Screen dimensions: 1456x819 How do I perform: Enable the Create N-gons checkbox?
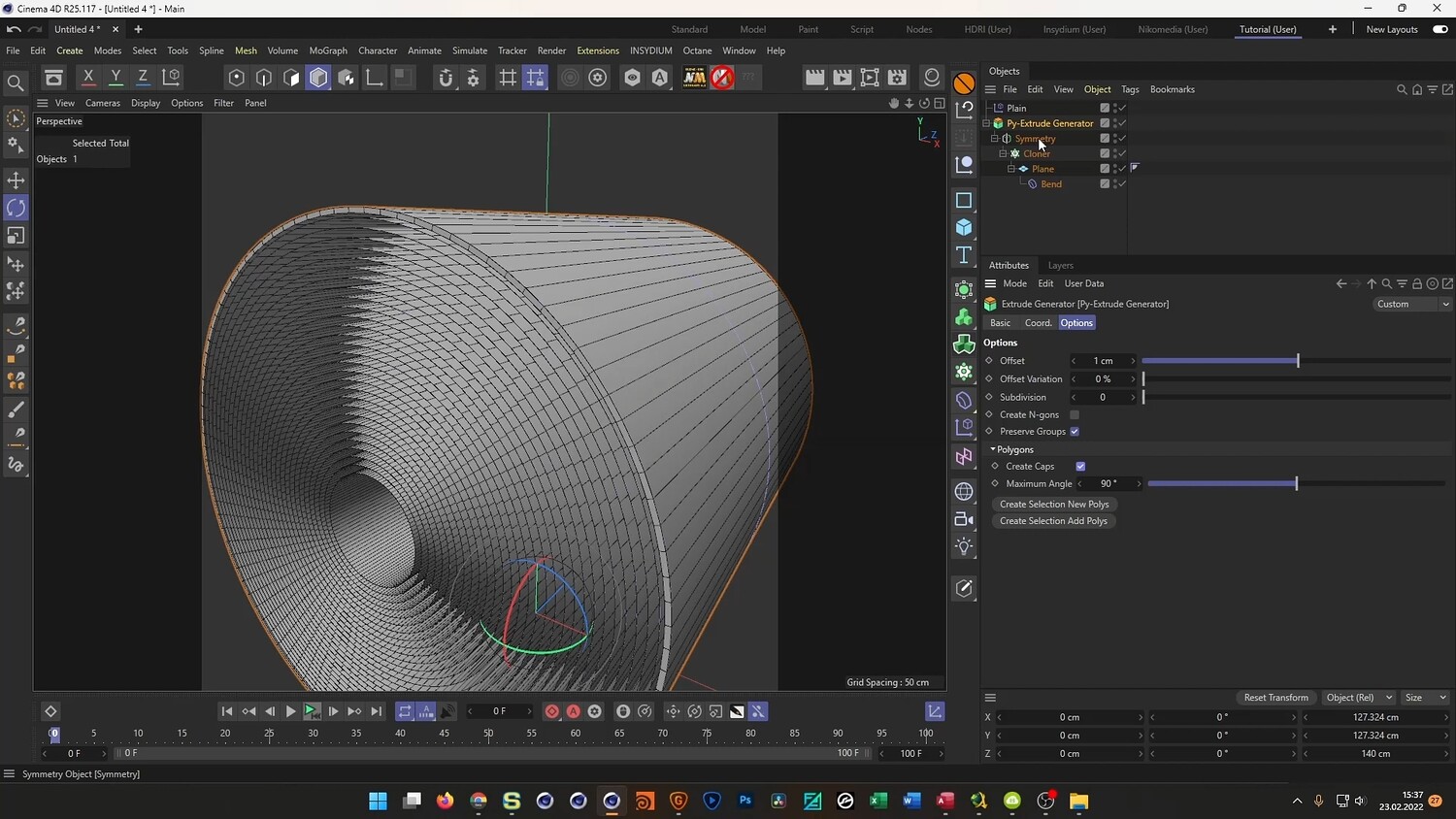(1075, 415)
